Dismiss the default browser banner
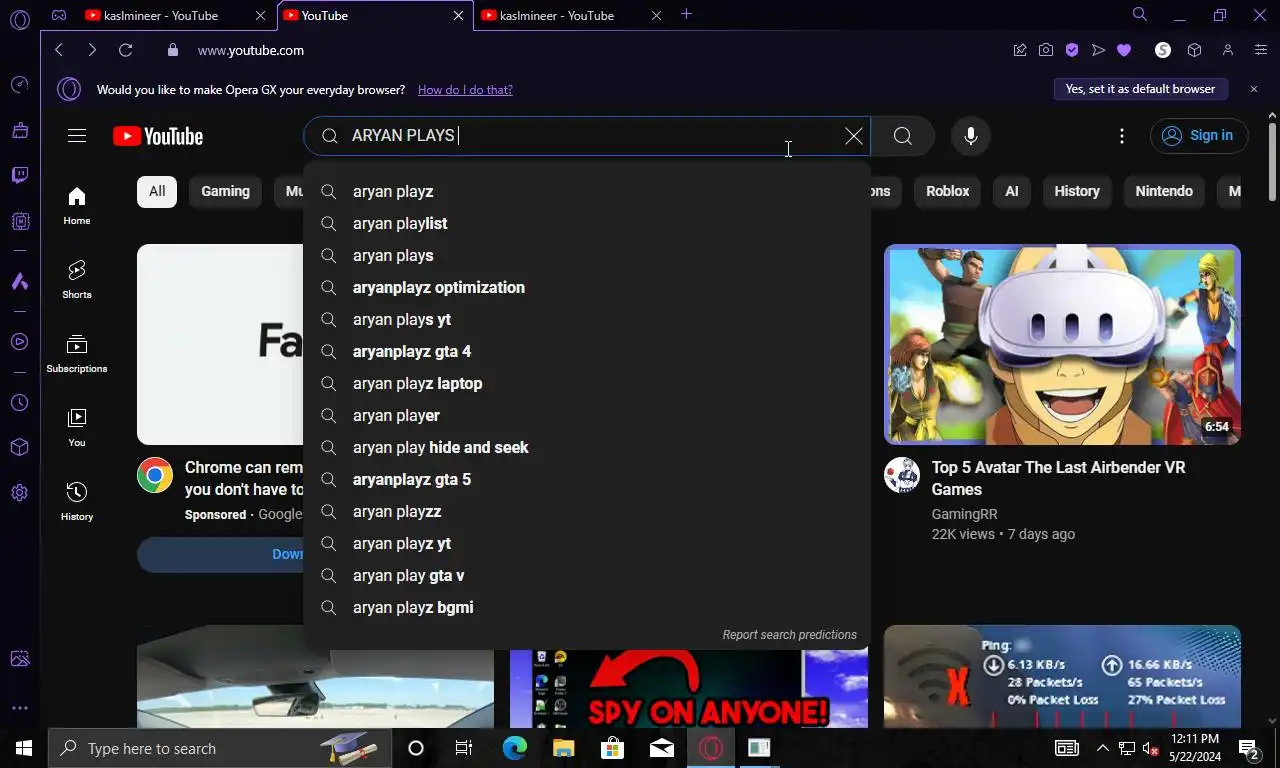 coord(1254,89)
